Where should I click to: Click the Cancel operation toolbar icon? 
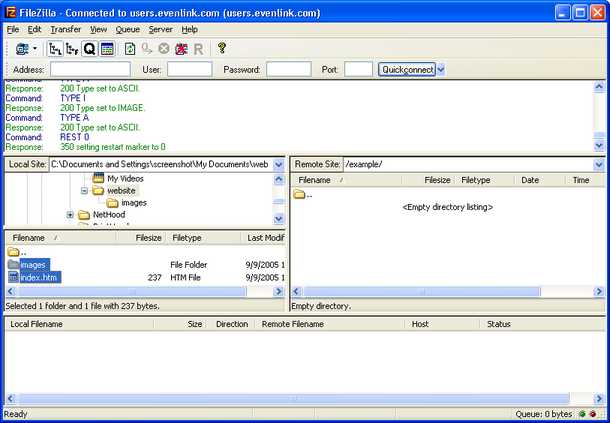[164, 49]
